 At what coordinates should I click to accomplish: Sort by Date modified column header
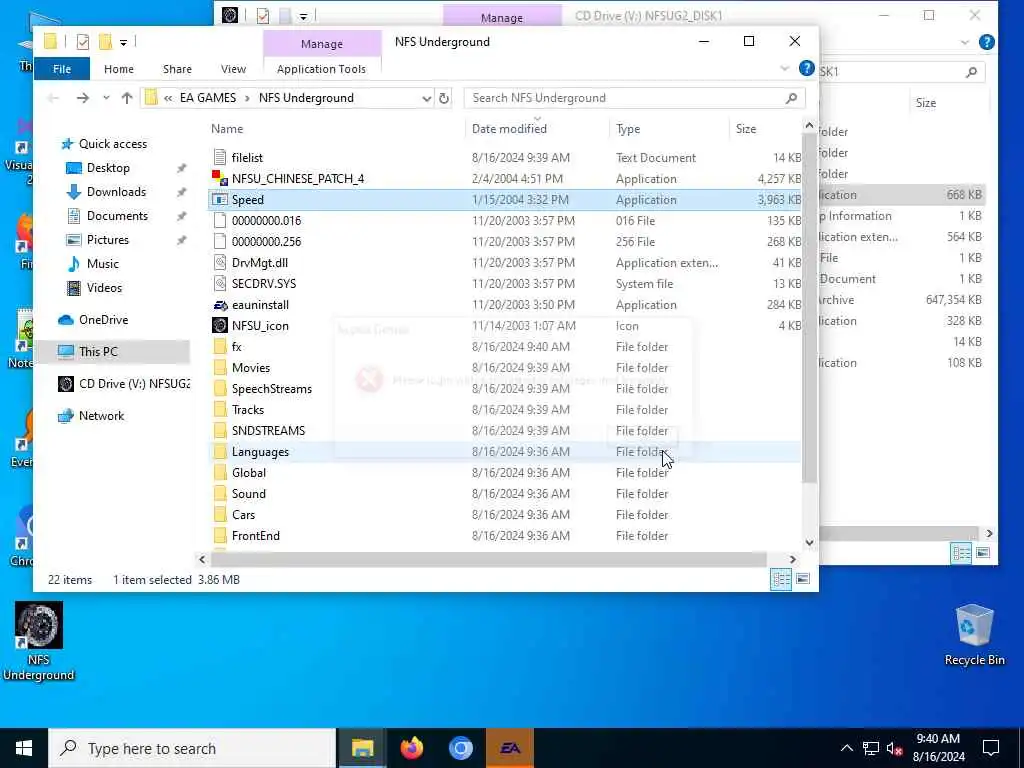click(509, 129)
